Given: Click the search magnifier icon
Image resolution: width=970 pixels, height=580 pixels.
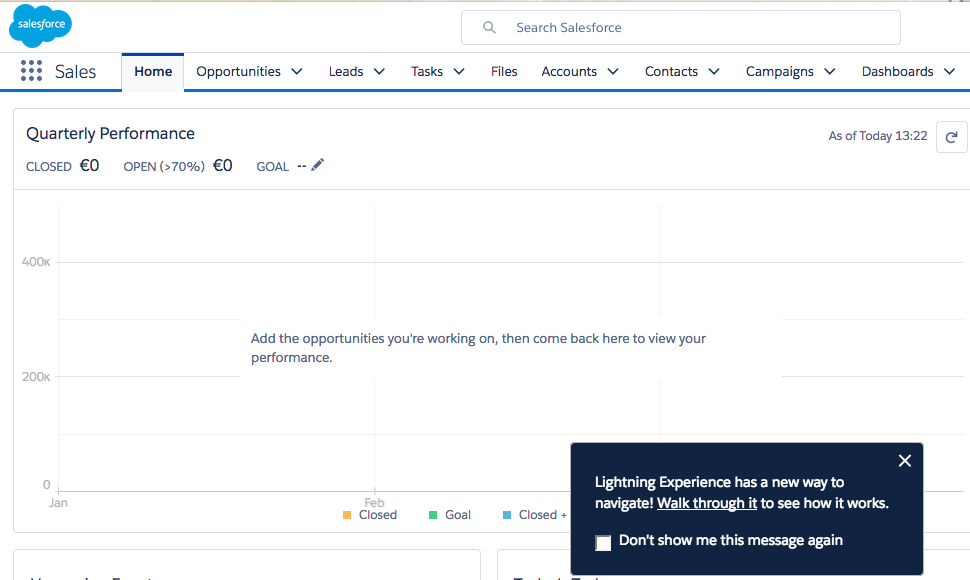Looking at the screenshot, I should pyautogui.click(x=489, y=28).
